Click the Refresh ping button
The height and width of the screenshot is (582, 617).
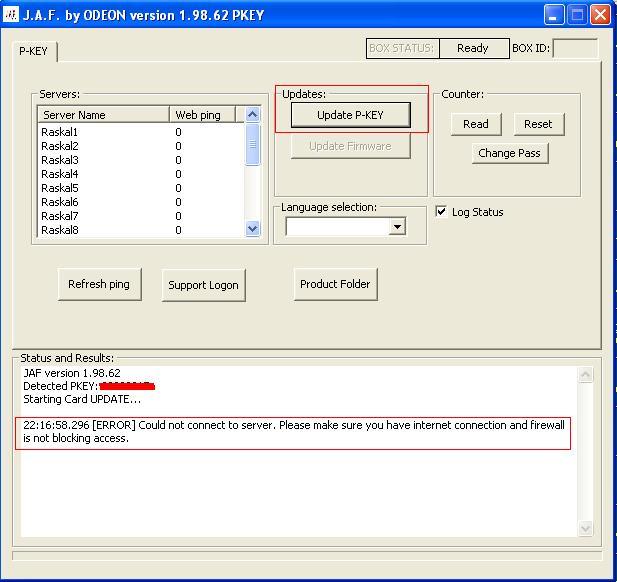pos(99,284)
